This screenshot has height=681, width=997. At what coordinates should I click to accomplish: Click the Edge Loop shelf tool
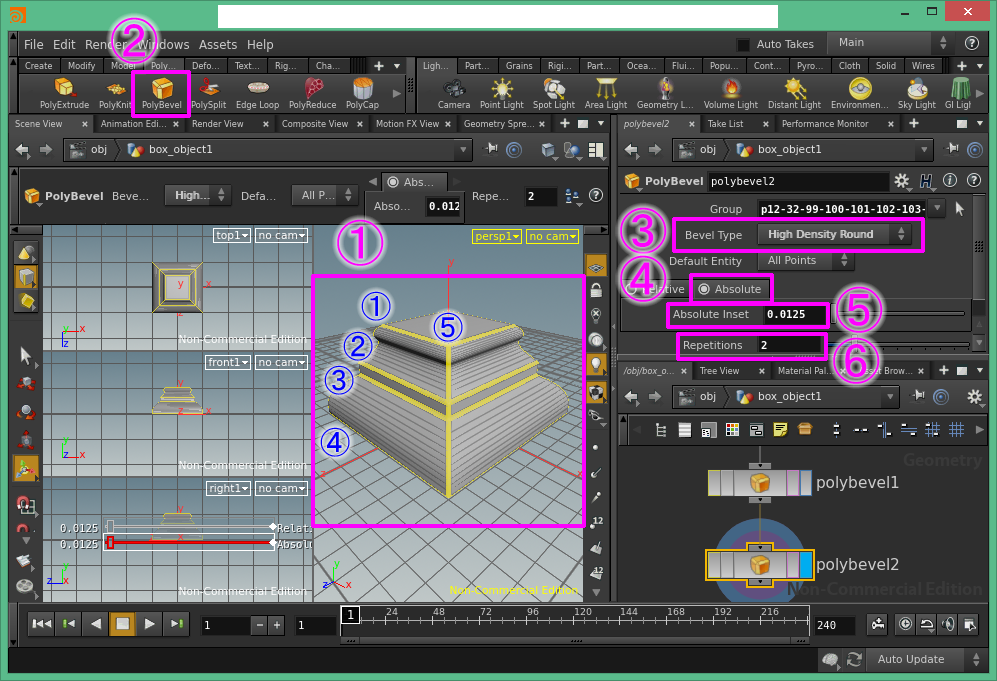click(x=258, y=93)
